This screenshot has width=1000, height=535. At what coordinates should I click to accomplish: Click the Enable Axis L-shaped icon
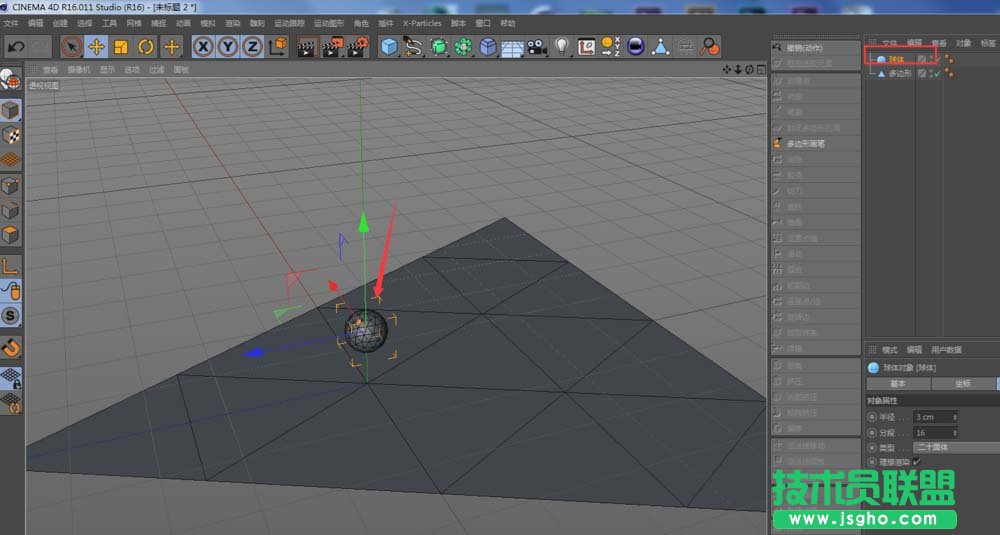[x=11, y=267]
